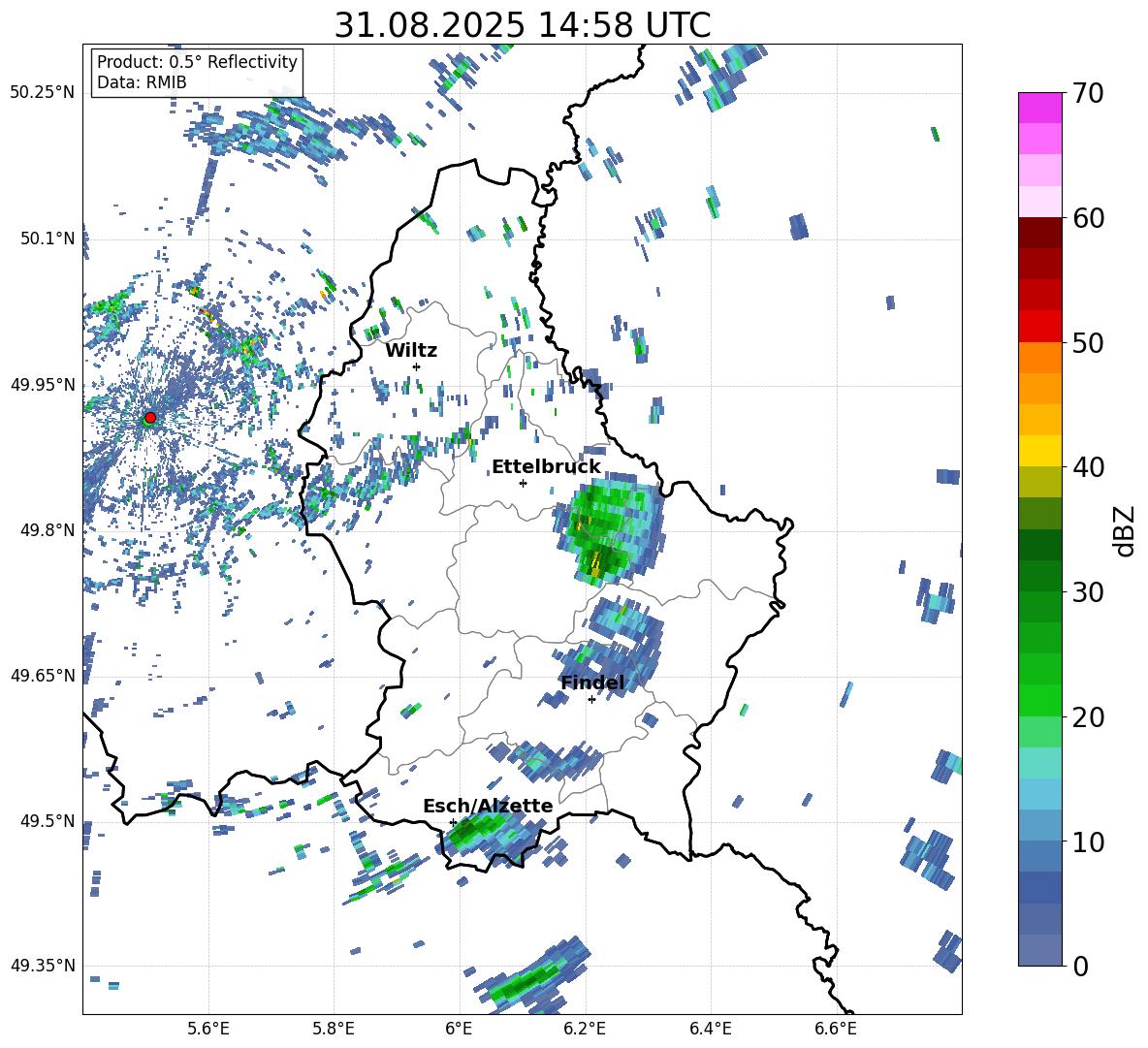Select the Ettelbruck city label

pos(546,467)
